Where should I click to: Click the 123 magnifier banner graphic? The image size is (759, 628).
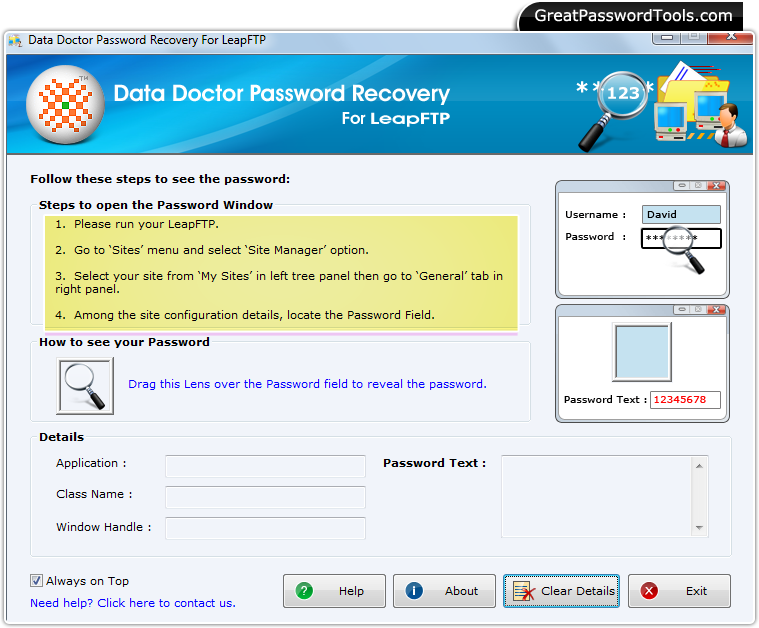pos(615,110)
